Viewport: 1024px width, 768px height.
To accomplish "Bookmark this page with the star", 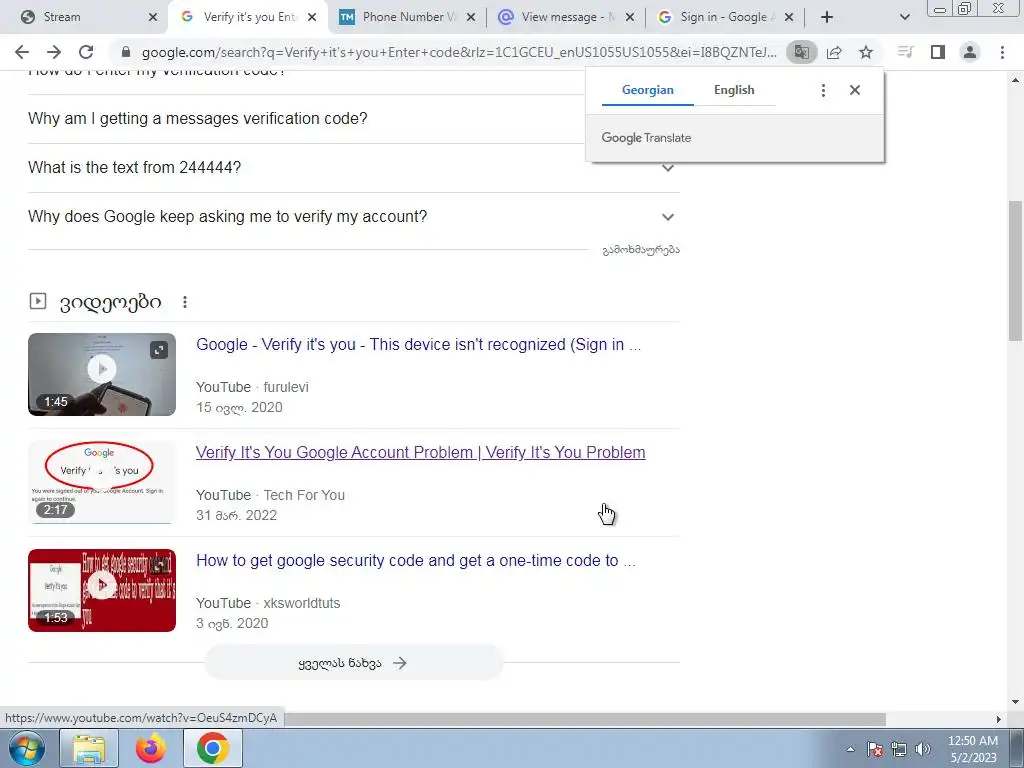I will pos(866,52).
